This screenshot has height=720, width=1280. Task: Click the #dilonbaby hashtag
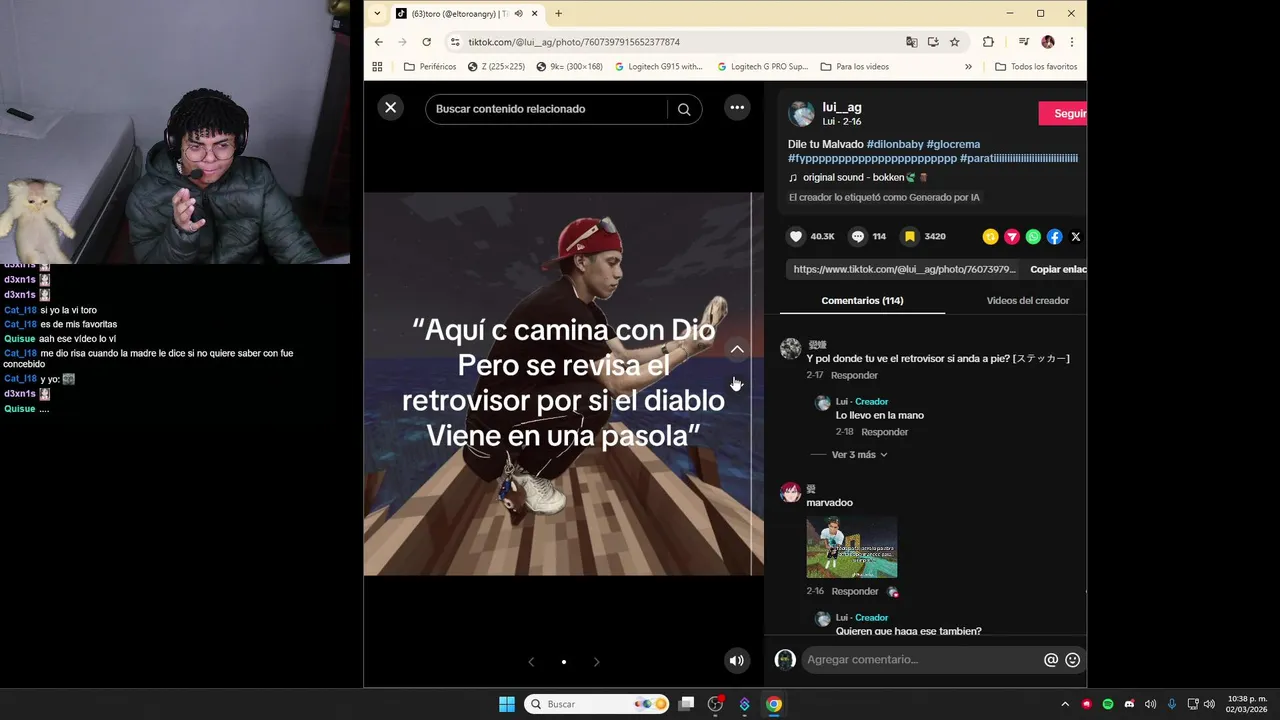coord(894,145)
